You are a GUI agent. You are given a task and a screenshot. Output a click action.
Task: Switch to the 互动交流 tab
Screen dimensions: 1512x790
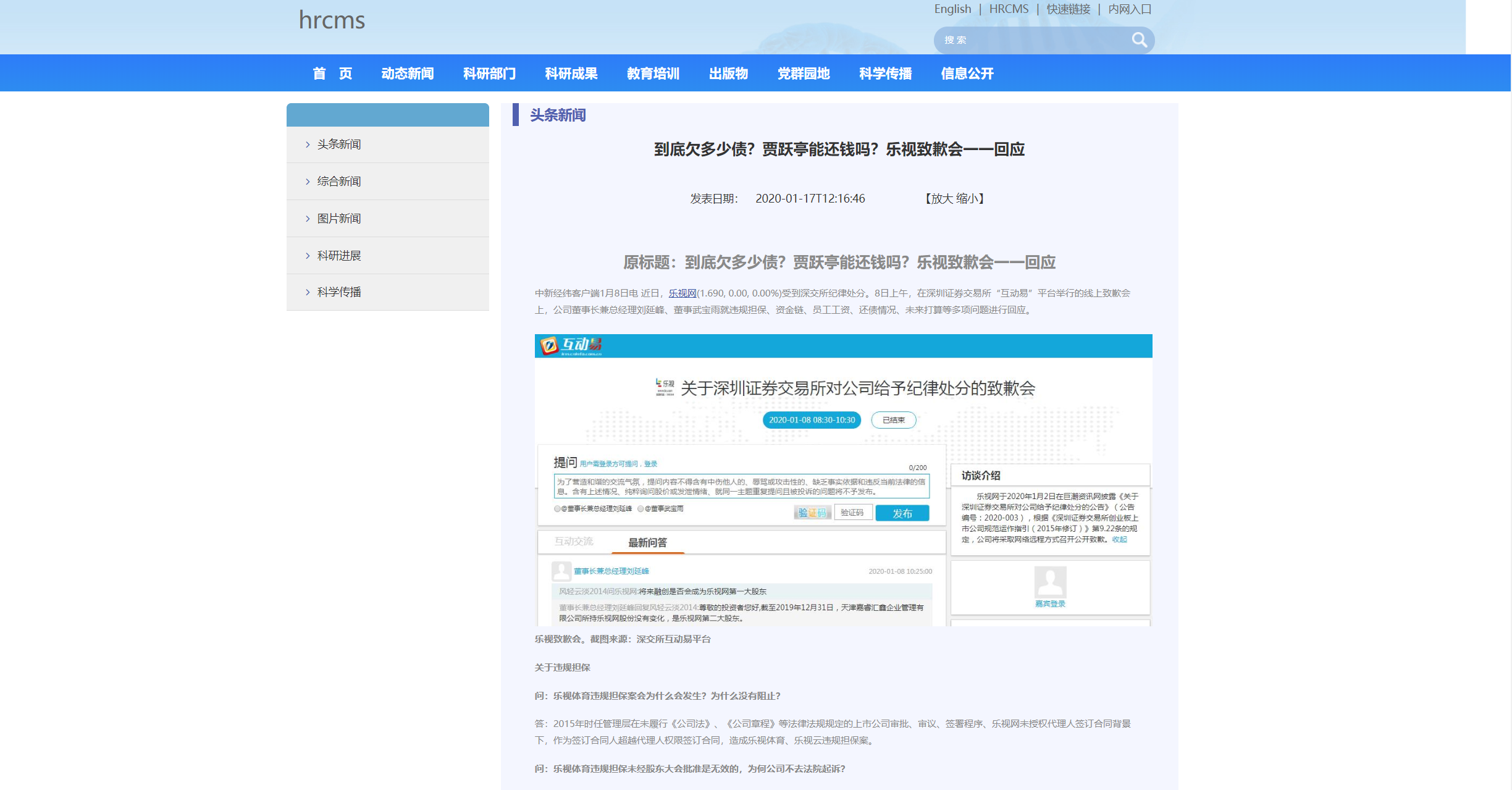pos(574,541)
